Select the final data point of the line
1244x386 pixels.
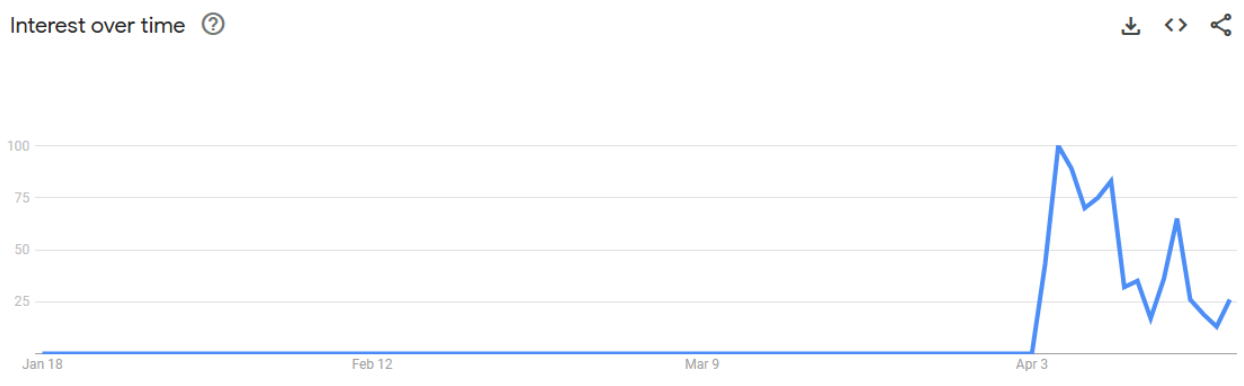pyautogui.click(x=1229, y=300)
